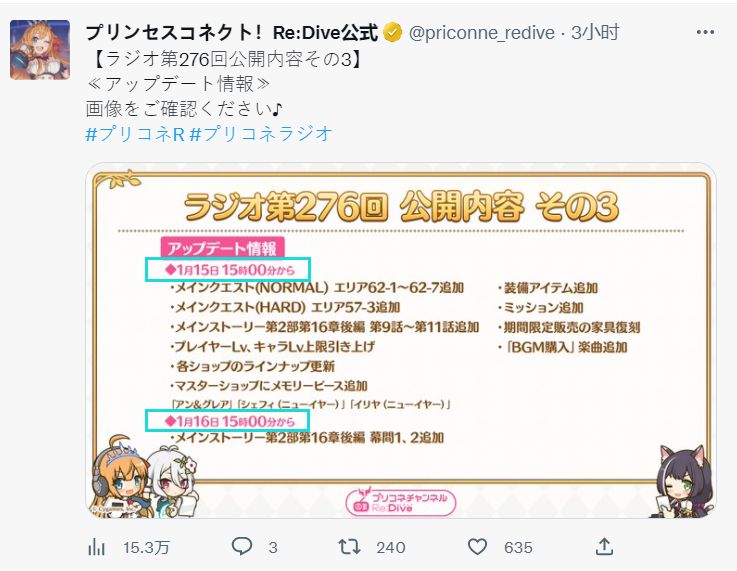Open the tweet's three-dot more menu

(705, 32)
